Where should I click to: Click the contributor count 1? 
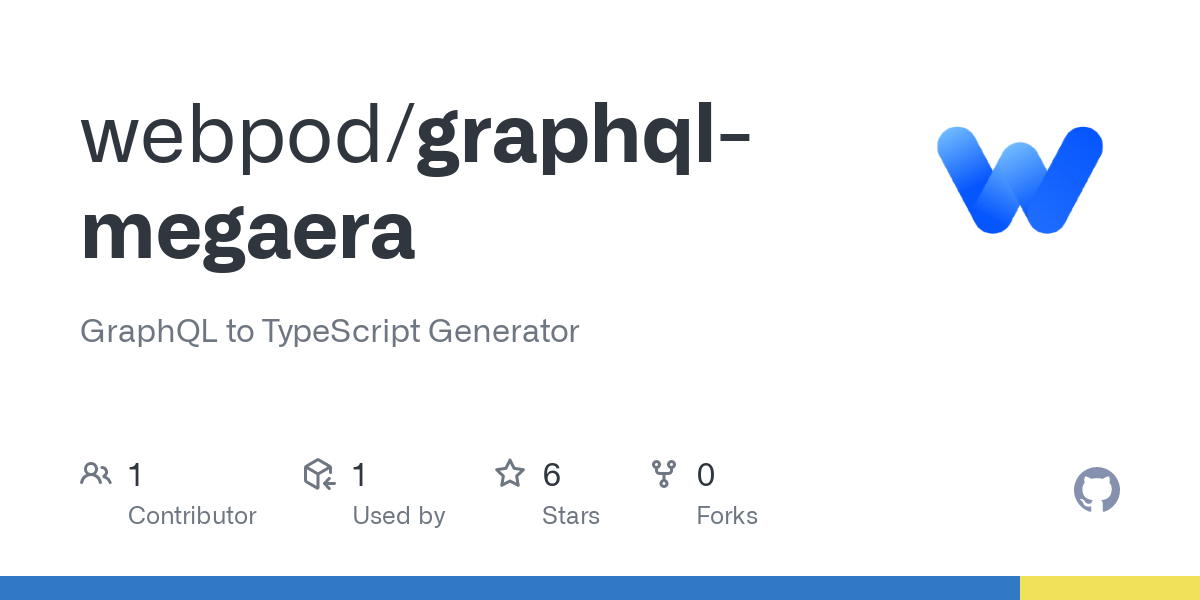tap(136, 475)
